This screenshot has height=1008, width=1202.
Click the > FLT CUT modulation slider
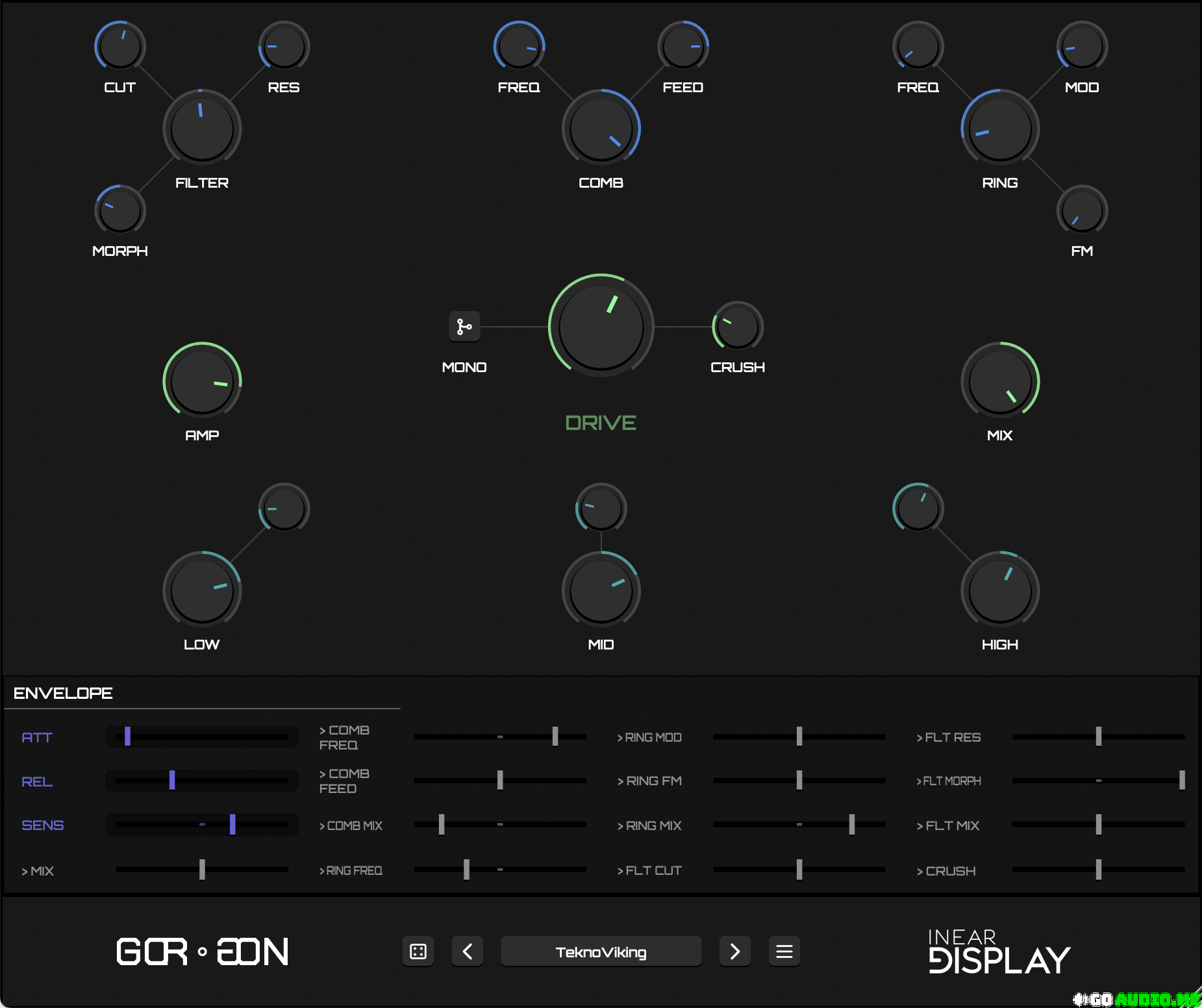tap(799, 869)
